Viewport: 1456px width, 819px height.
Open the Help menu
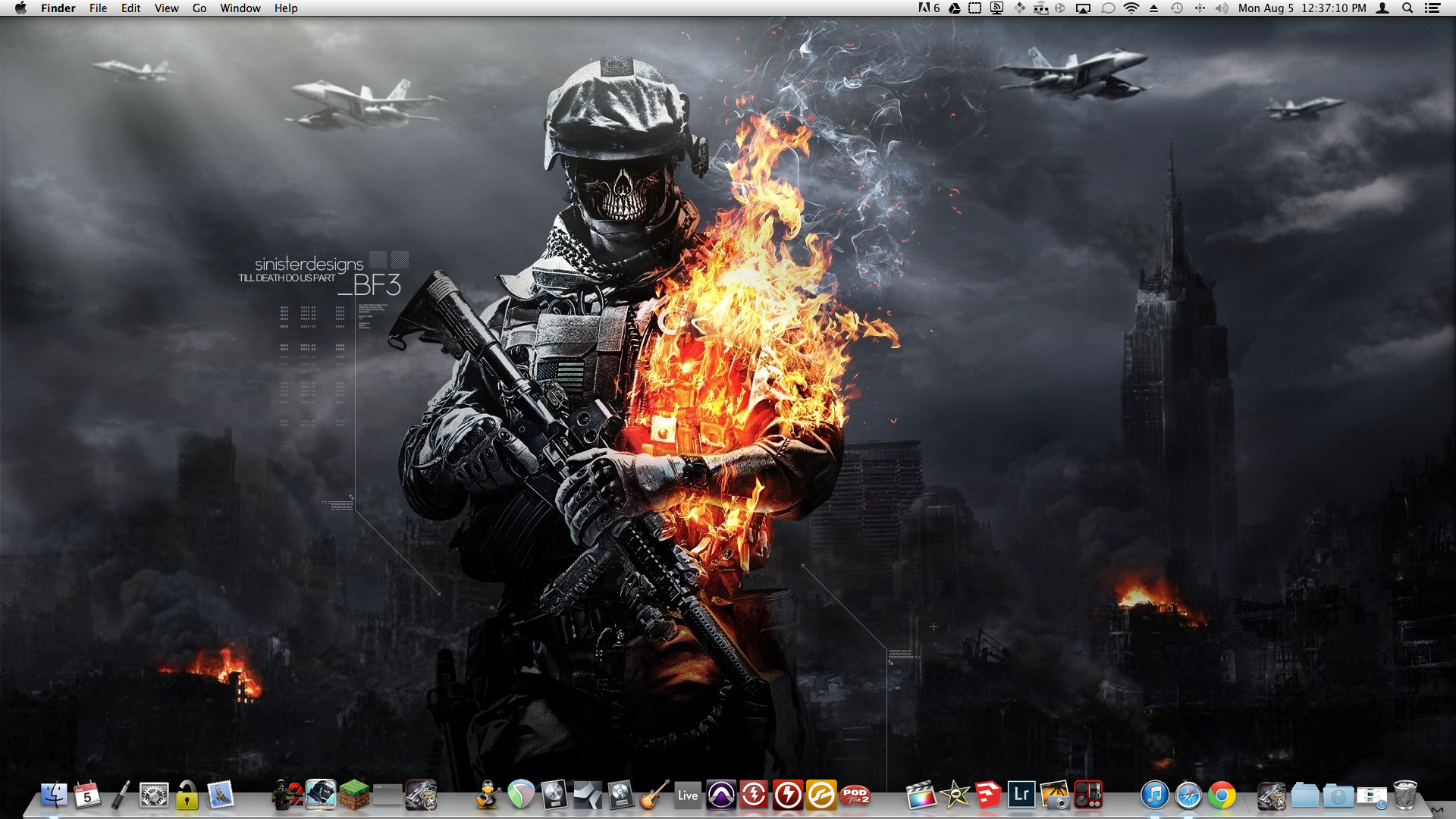click(286, 8)
